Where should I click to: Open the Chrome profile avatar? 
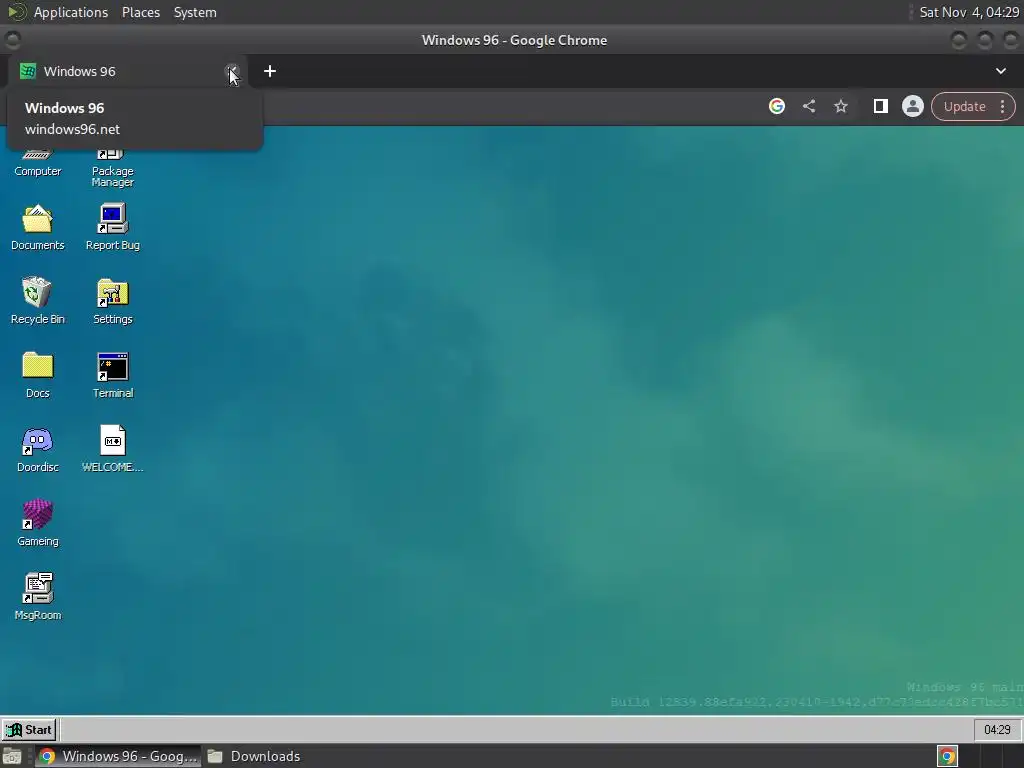click(x=912, y=106)
